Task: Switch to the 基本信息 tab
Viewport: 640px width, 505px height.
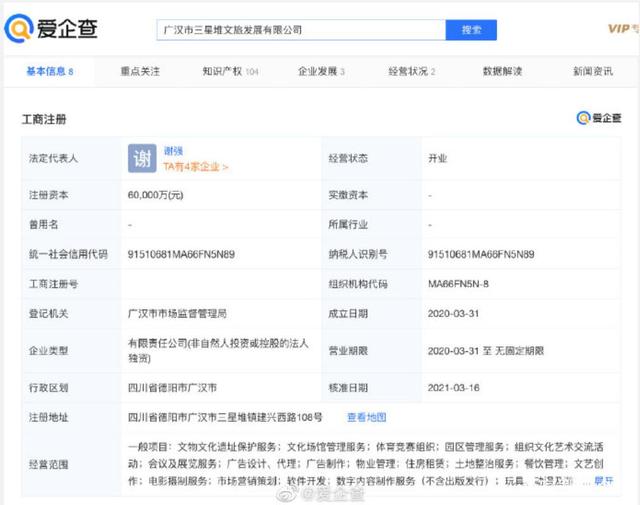Action: click(50, 71)
